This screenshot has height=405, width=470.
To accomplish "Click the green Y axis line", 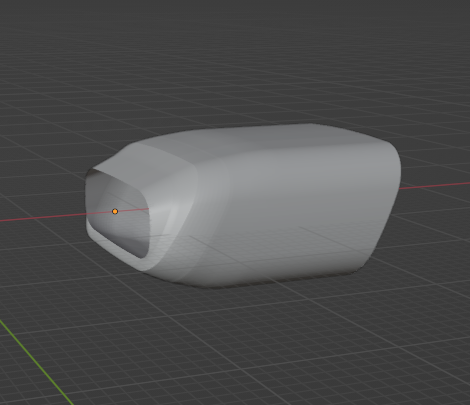I will coord(37,362).
